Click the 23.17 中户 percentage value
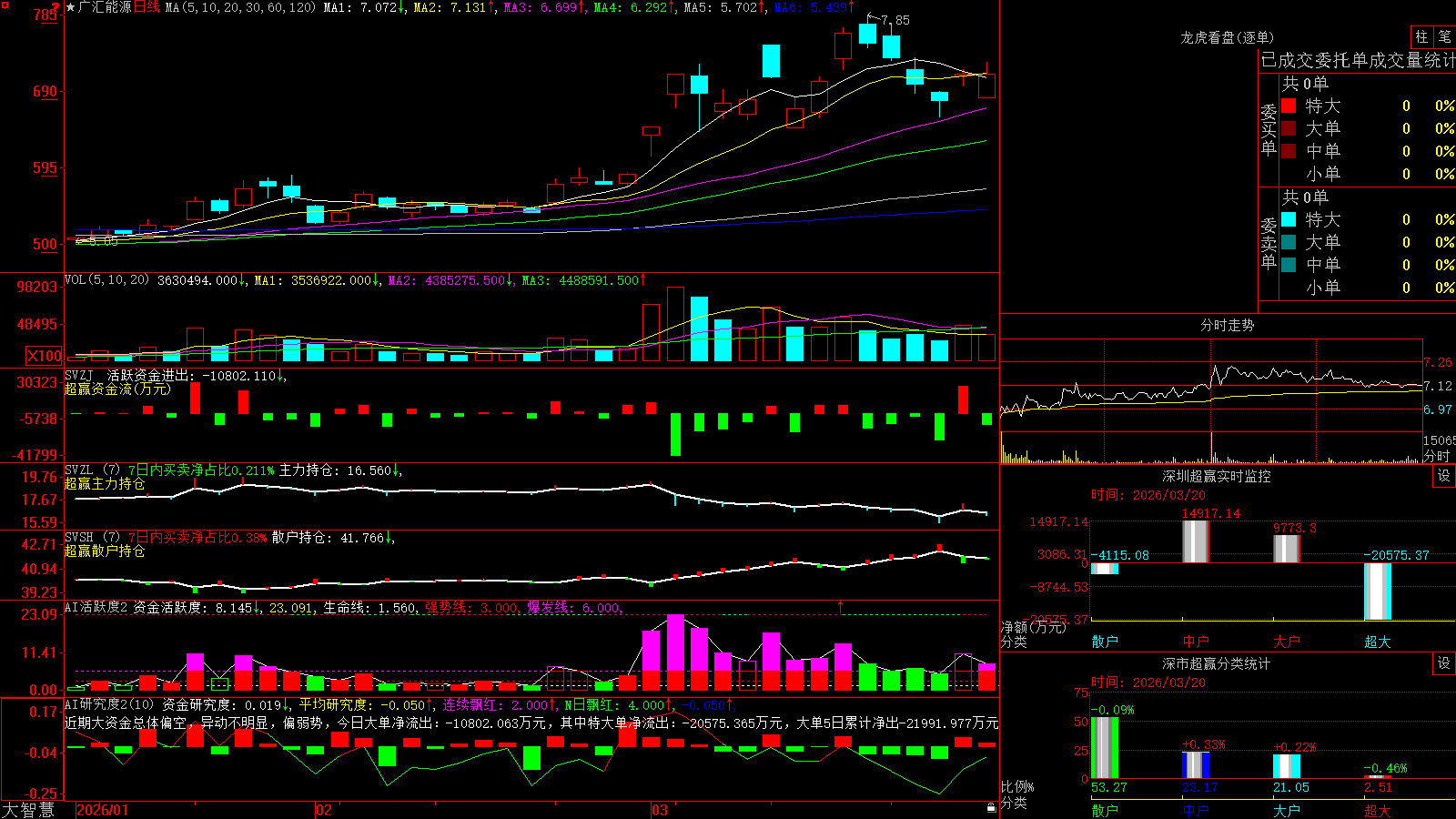 click(x=1200, y=787)
